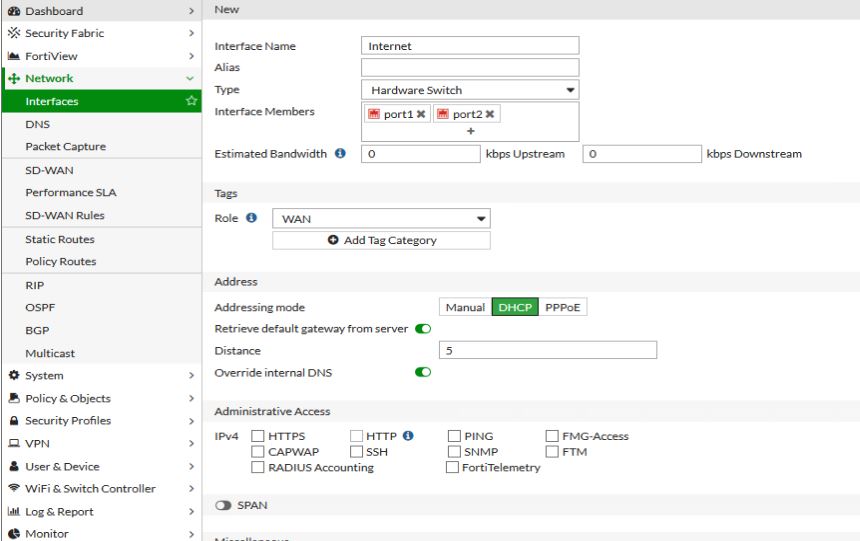Remove port2 from Interface Members
This screenshot has height=541, width=860.
(x=490, y=115)
